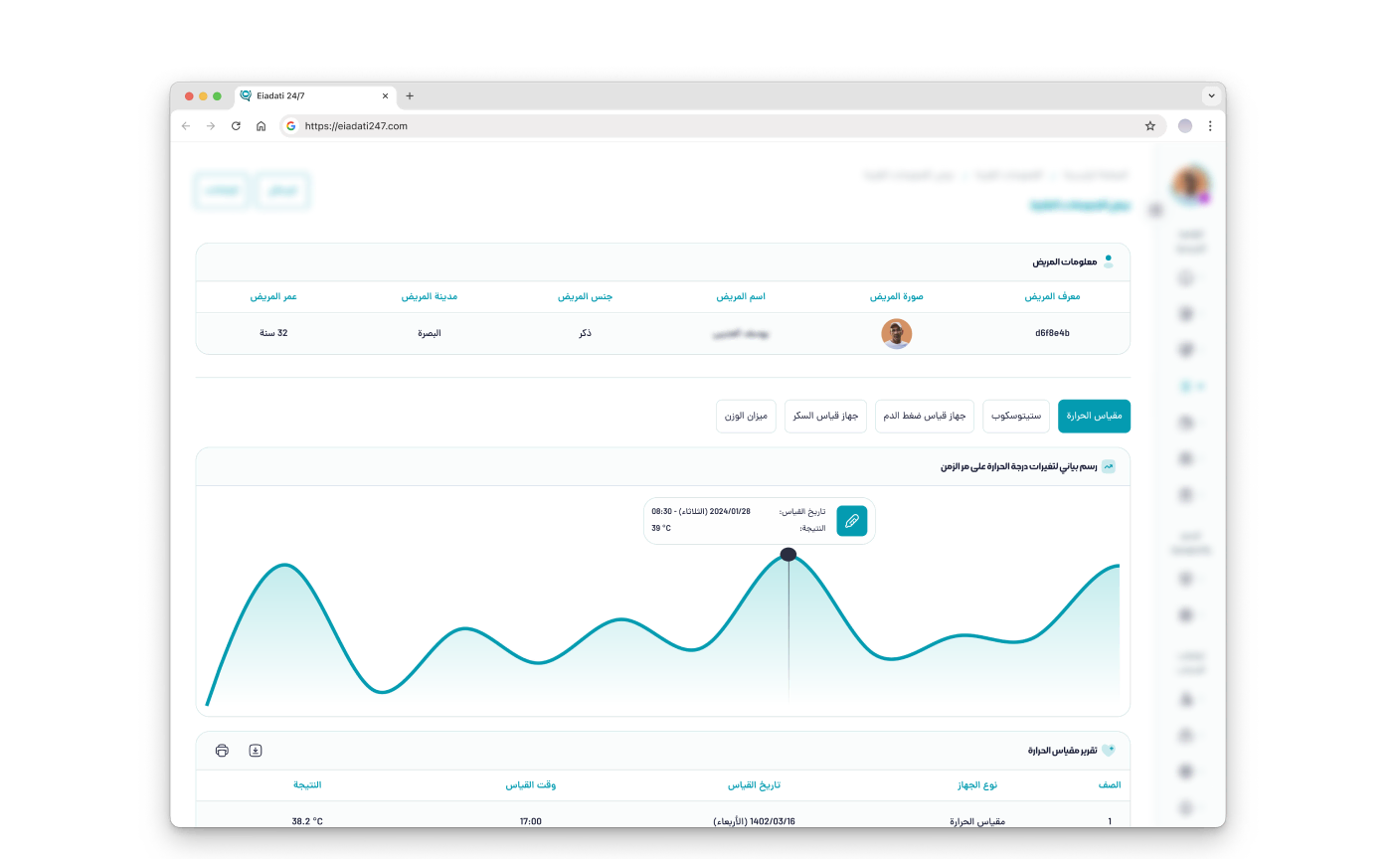
Task: Click the جهاز قياس ضغط الدم button
Action: (x=925, y=416)
